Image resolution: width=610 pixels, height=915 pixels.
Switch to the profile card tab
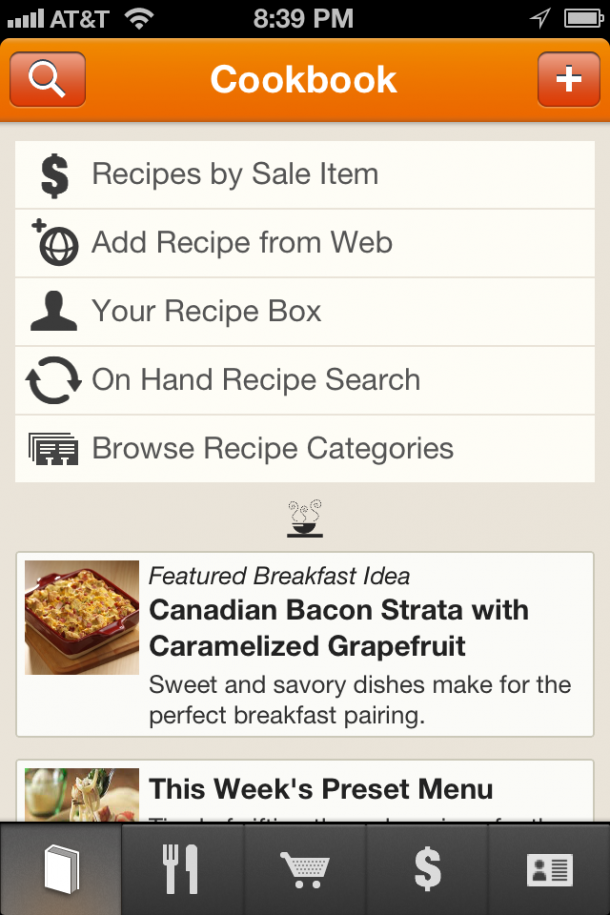[549, 869]
